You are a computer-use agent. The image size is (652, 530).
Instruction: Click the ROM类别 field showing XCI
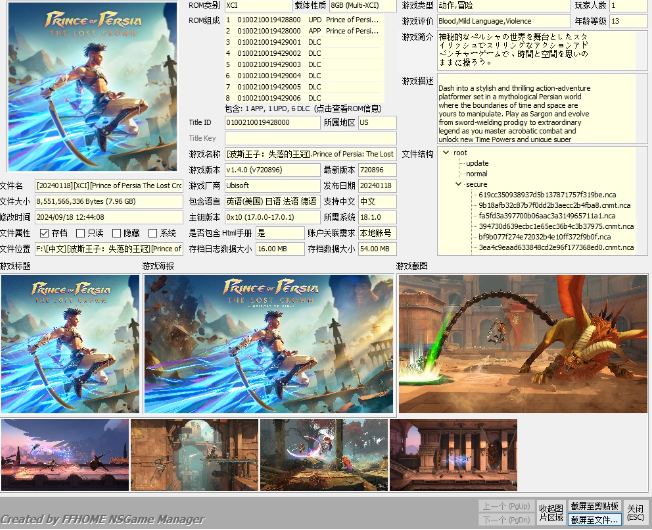259,6
